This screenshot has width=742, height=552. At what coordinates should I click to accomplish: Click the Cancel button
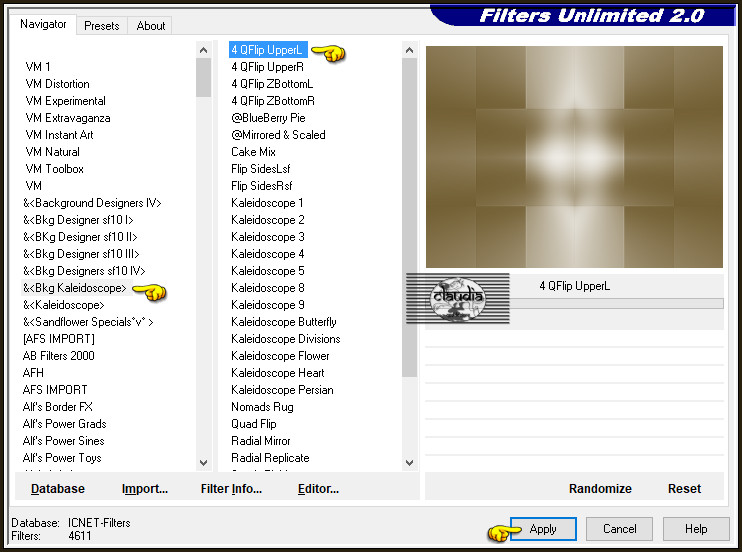(x=619, y=529)
